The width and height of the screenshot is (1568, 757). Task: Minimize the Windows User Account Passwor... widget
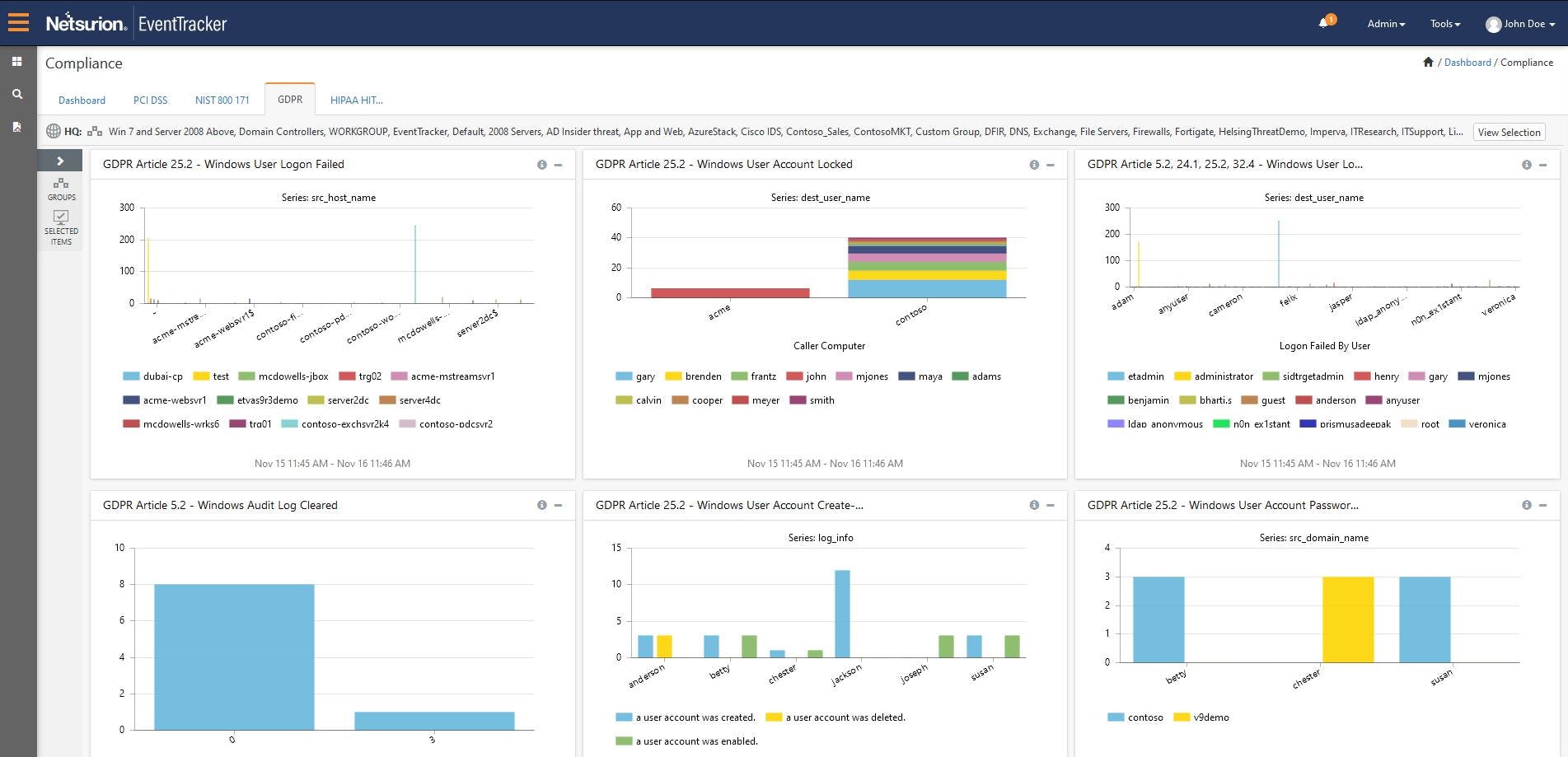click(1542, 505)
